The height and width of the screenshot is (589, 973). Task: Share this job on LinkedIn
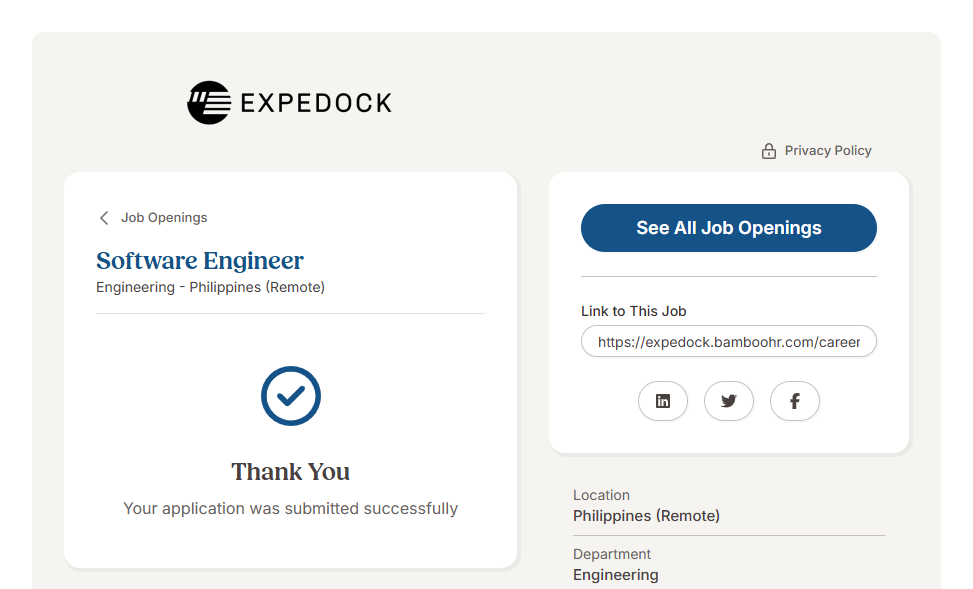coord(663,401)
